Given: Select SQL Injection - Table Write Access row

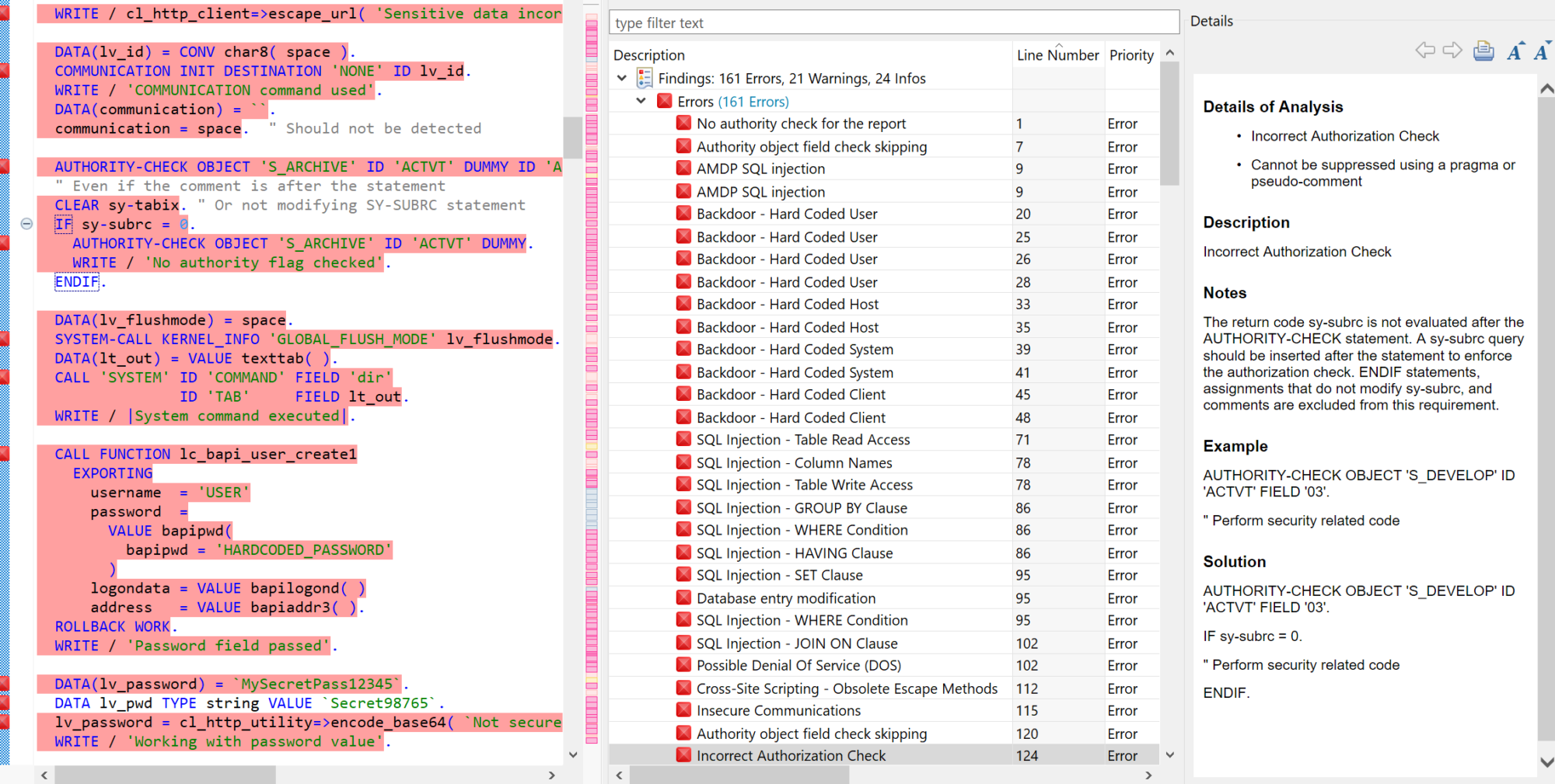Looking at the screenshot, I should point(884,485).
